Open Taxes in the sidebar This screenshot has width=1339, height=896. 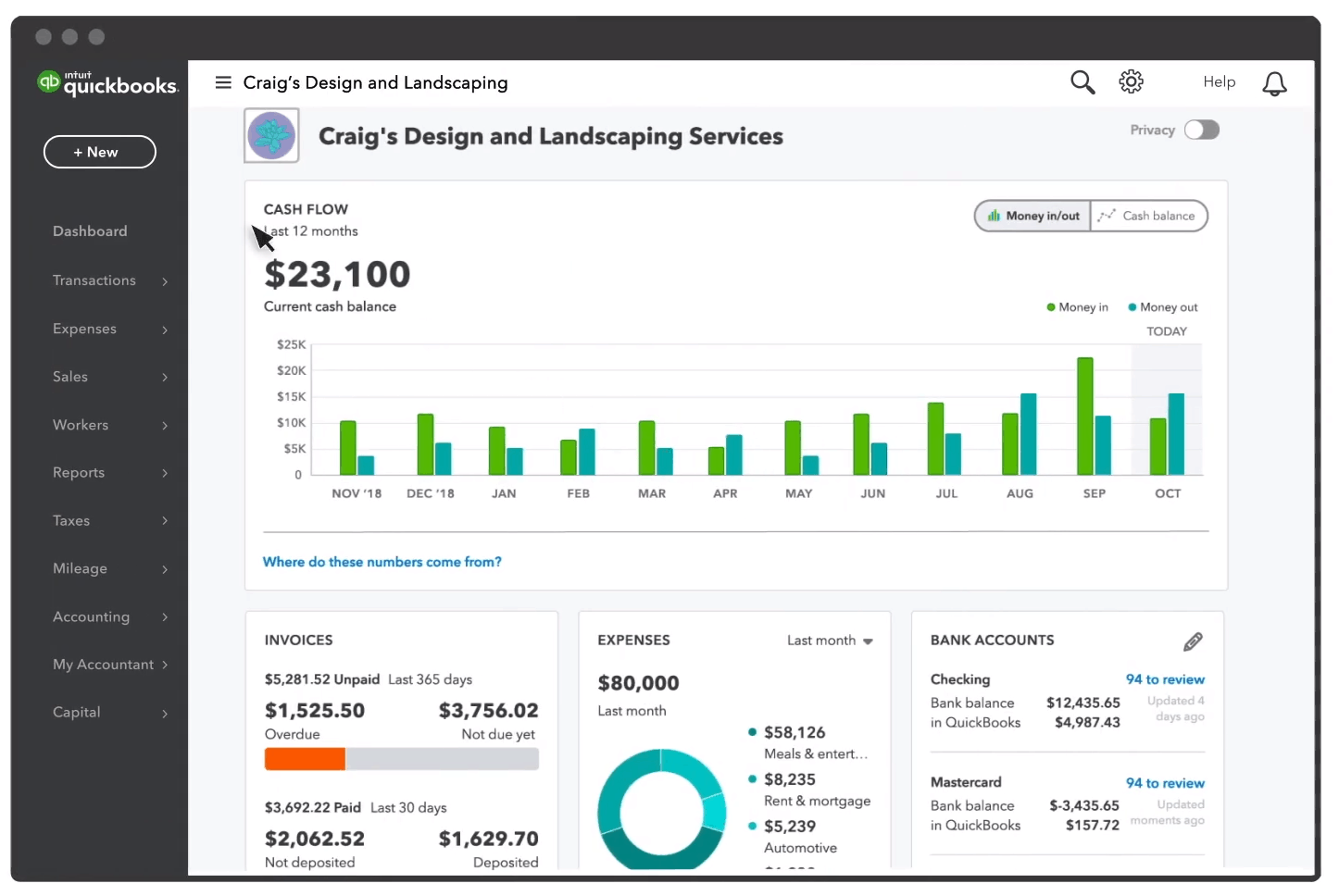click(71, 520)
